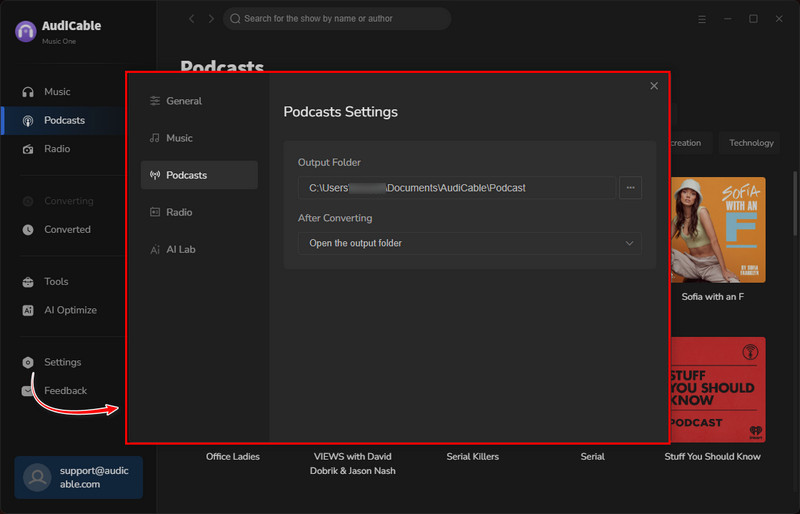Viewport: 800px width, 514px height.
Task: Go back with the left arrow
Action: [191, 19]
